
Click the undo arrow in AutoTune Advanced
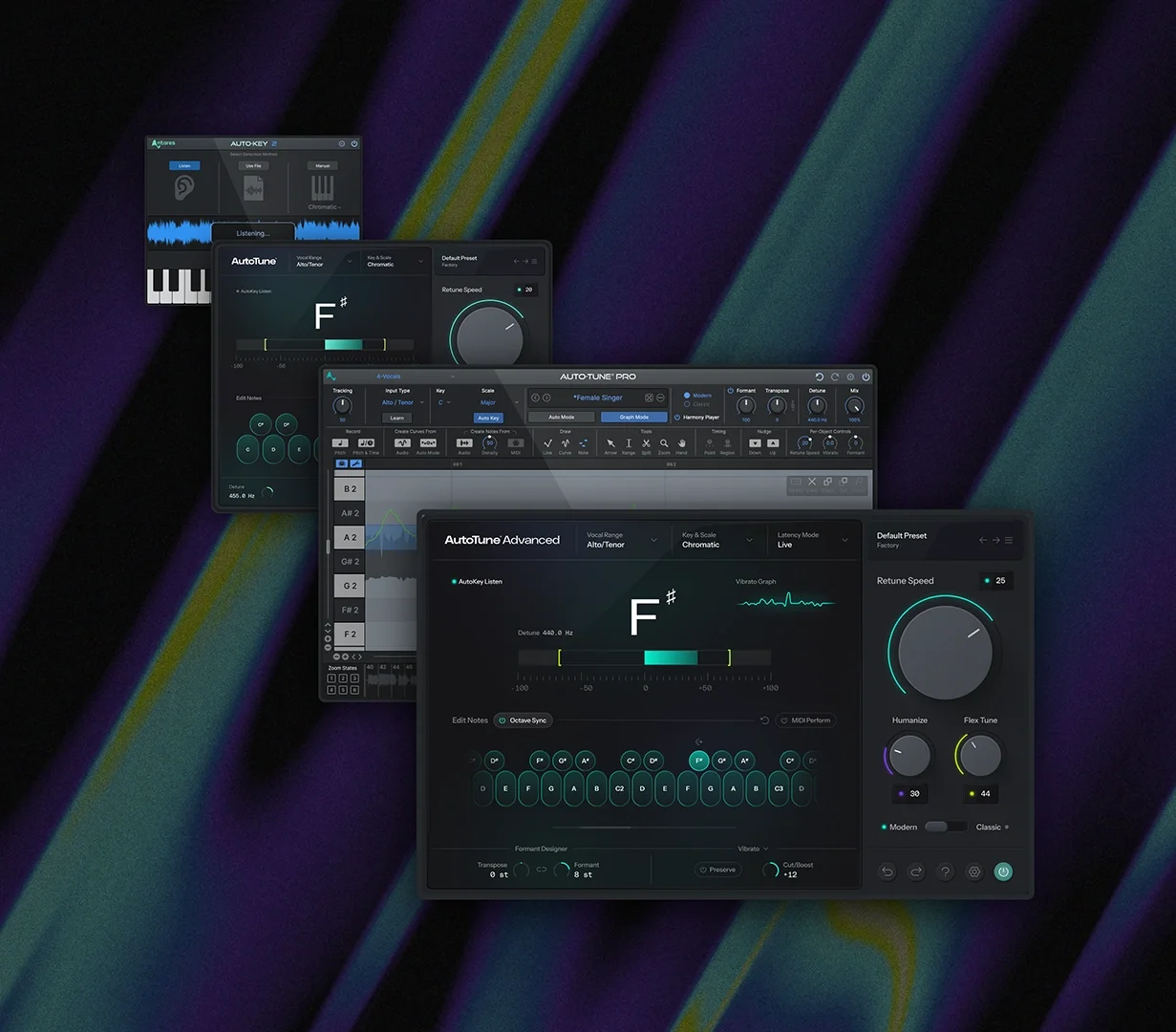coord(887,871)
